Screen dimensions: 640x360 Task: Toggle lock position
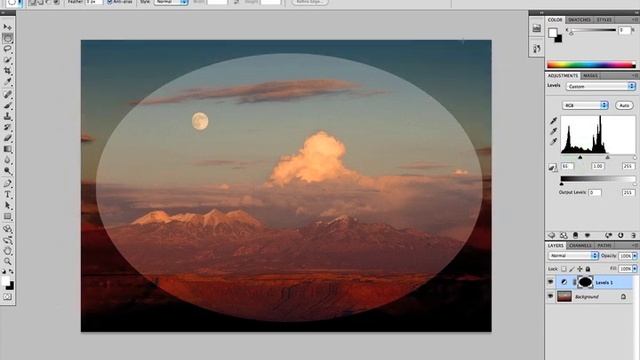(x=580, y=269)
